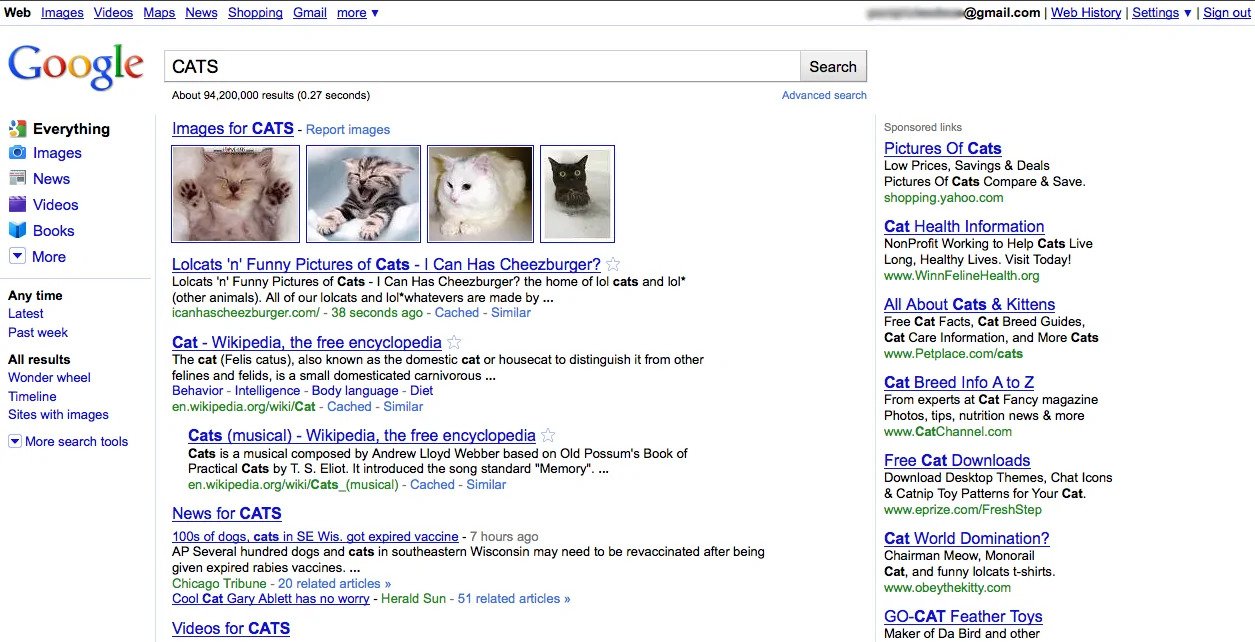Click the white cat image thumbnail
Viewport: 1255px width, 642px height.
point(480,194)
